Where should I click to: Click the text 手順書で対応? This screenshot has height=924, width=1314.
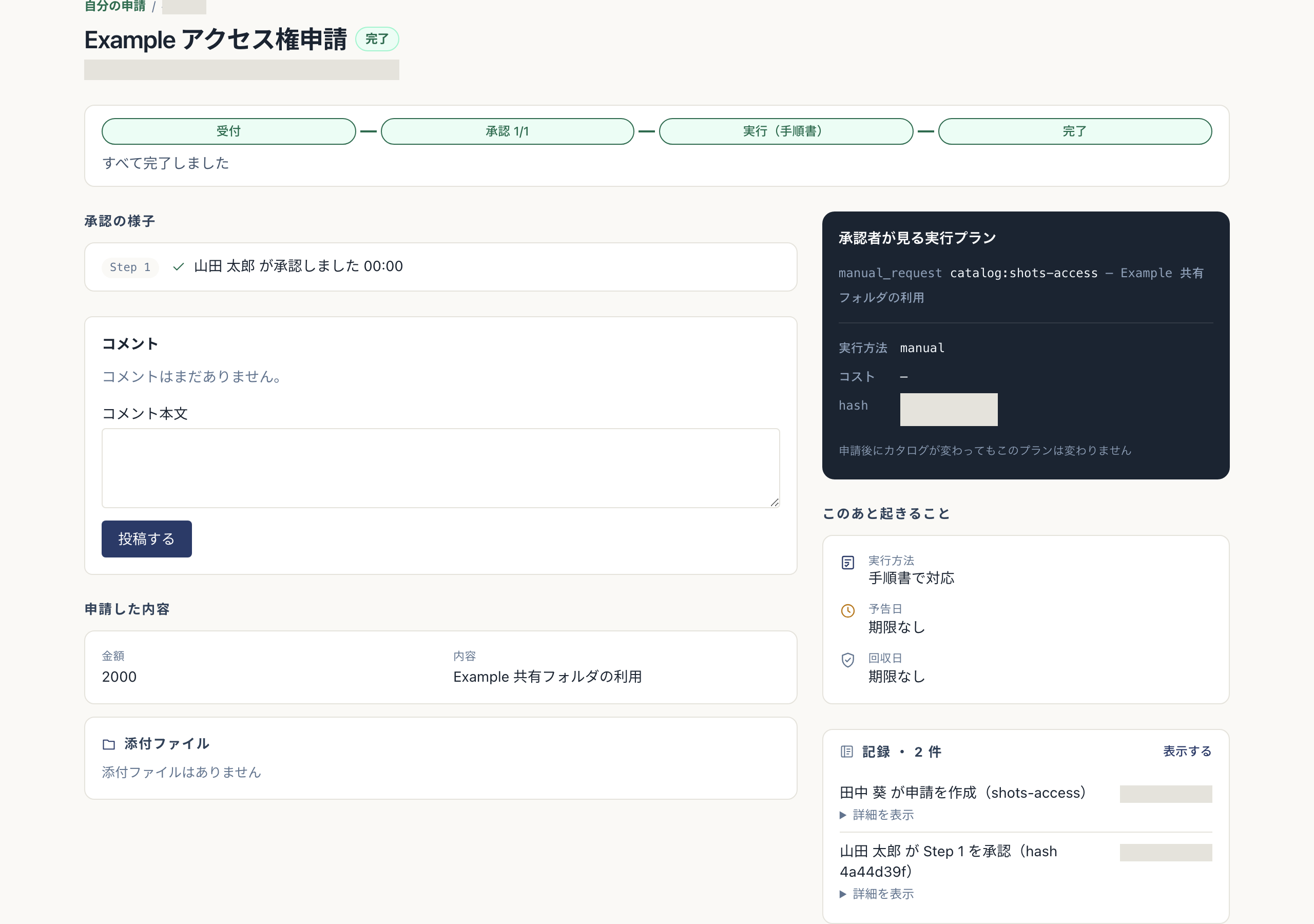(x=911, y=578)
